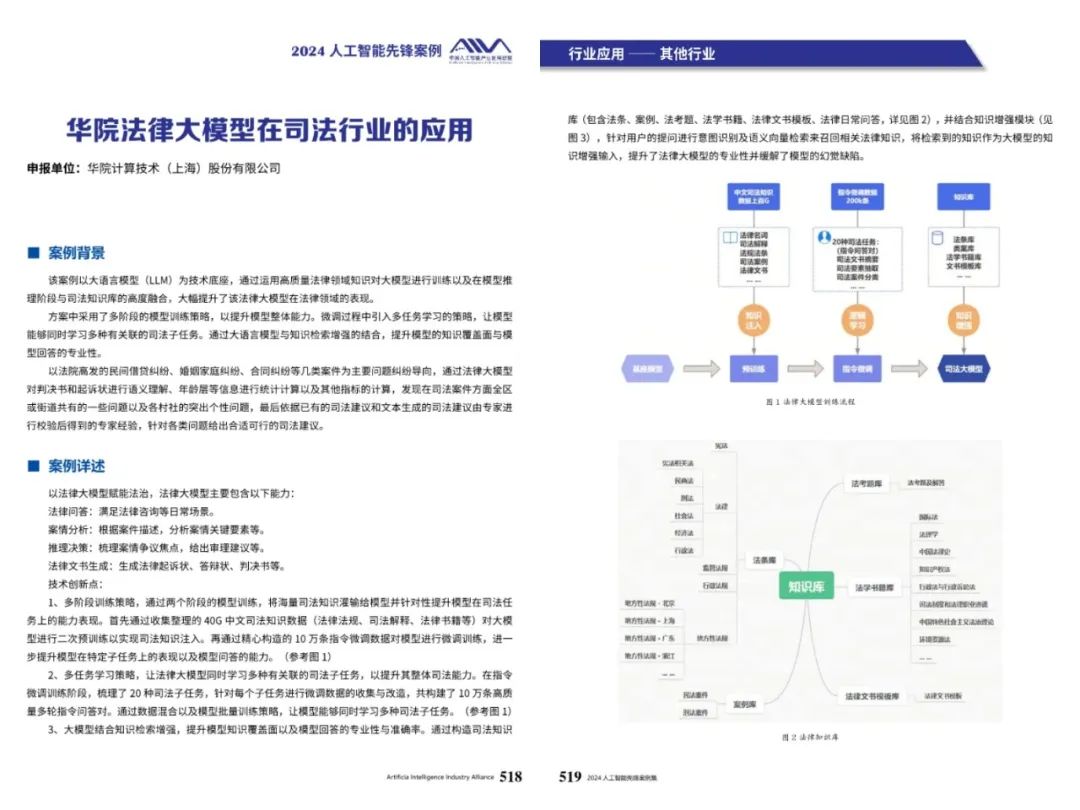Click page number 519
1080x810 pixels.
tap(570, 777)
